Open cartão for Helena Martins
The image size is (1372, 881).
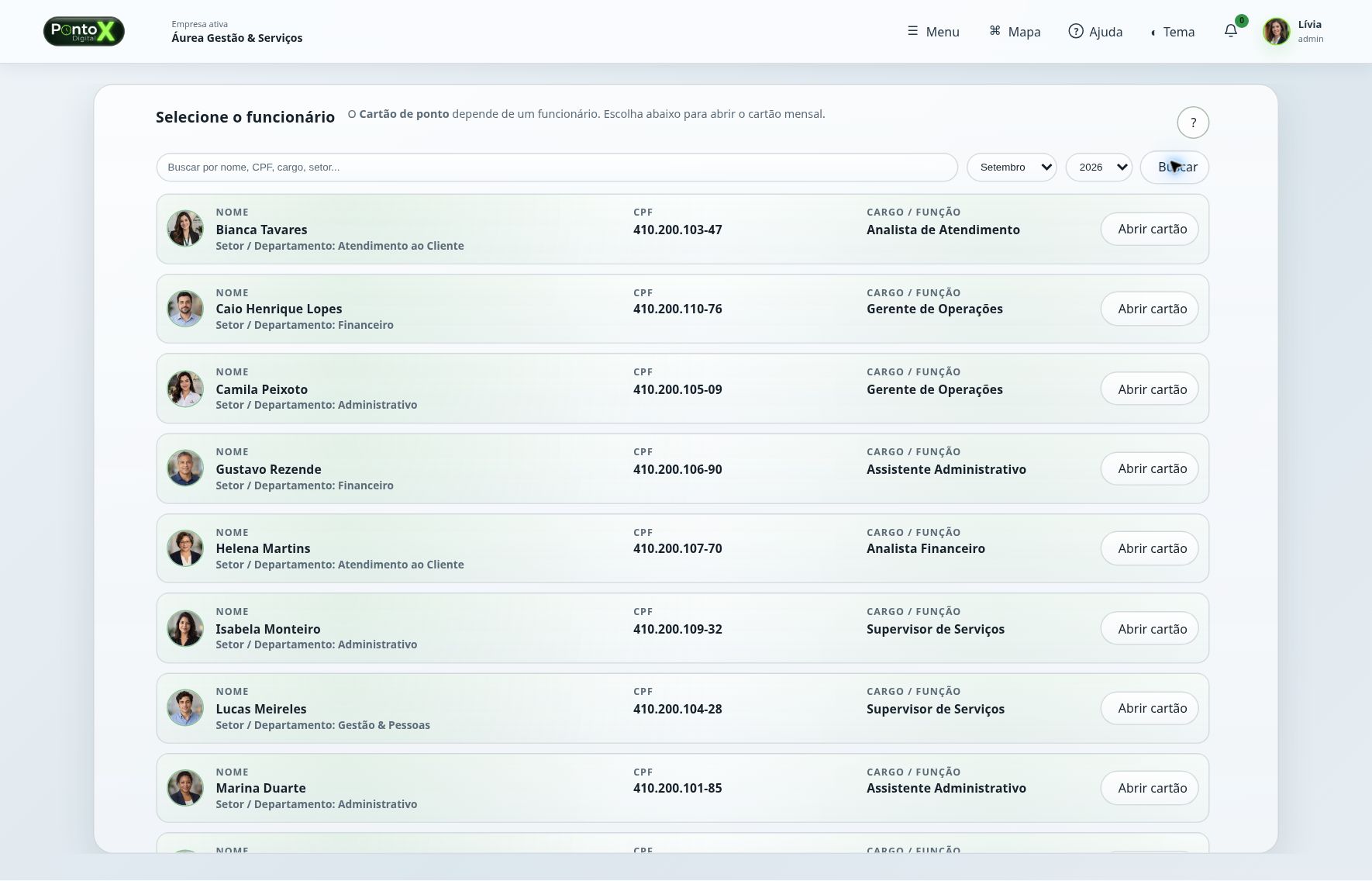tap(1150, 548)
